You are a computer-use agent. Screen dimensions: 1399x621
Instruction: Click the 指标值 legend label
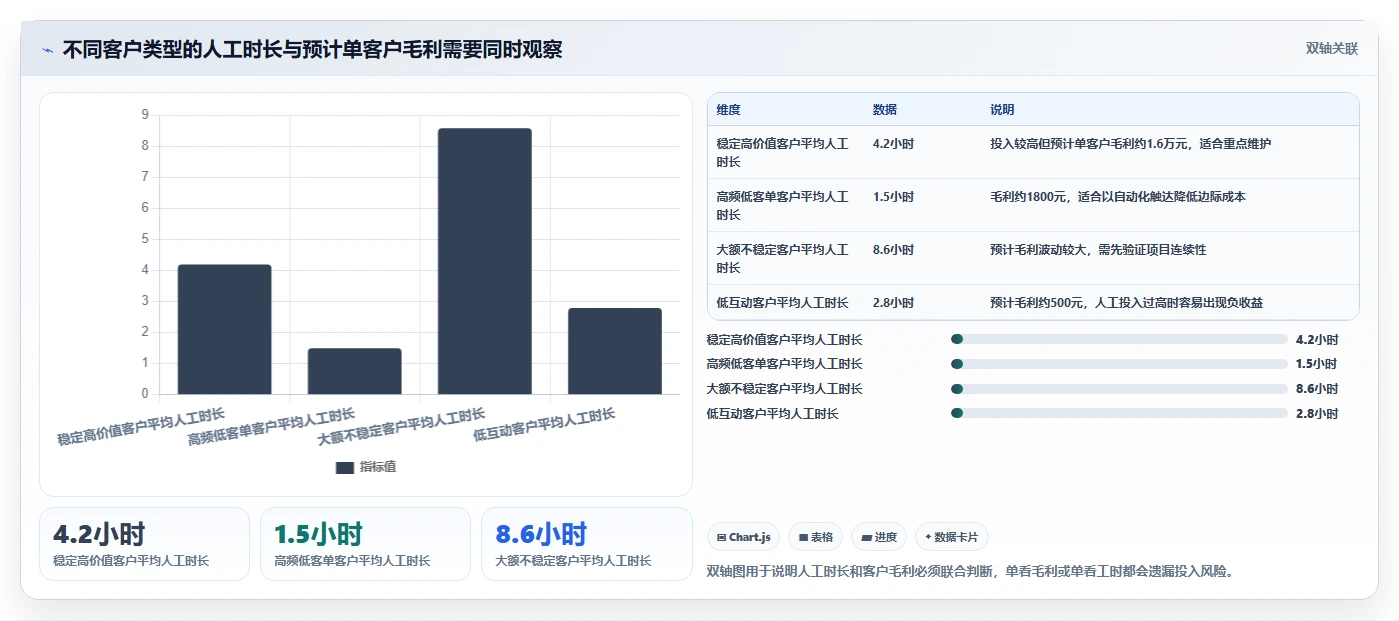pos(378,467)
